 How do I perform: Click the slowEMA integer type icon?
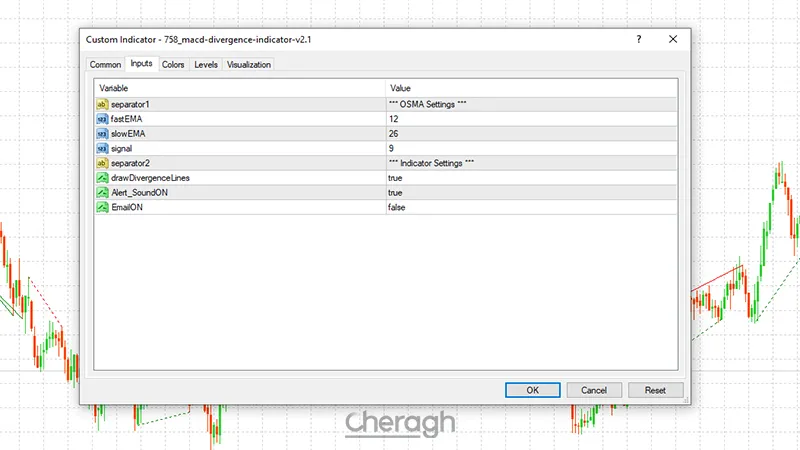(102, 133)
